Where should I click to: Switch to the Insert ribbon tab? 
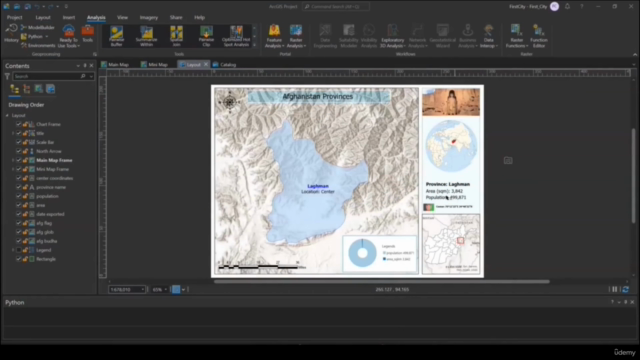(x=69, y=18)
